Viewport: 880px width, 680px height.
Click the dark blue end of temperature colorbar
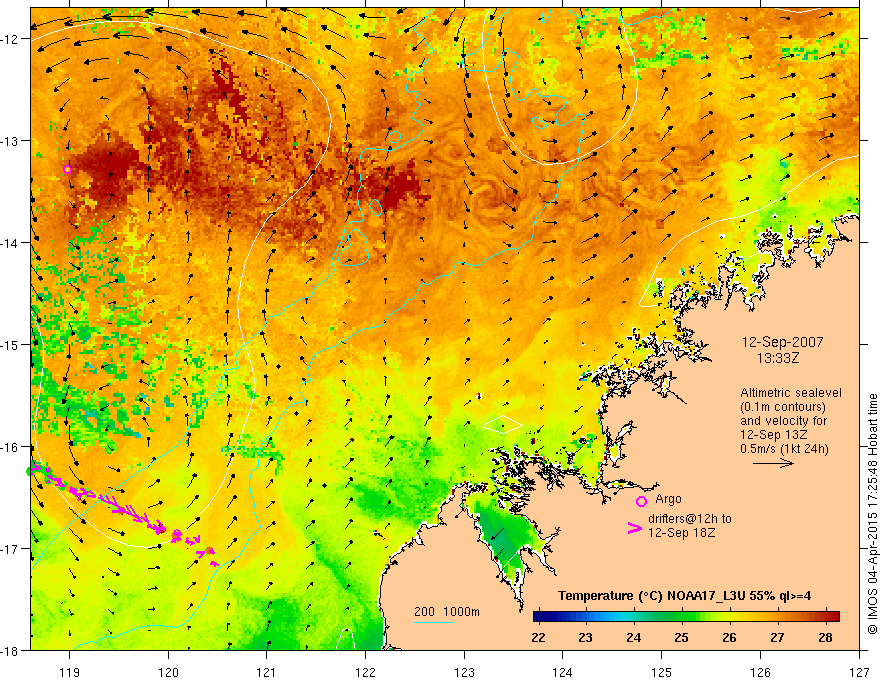click(x=540, y=617)
